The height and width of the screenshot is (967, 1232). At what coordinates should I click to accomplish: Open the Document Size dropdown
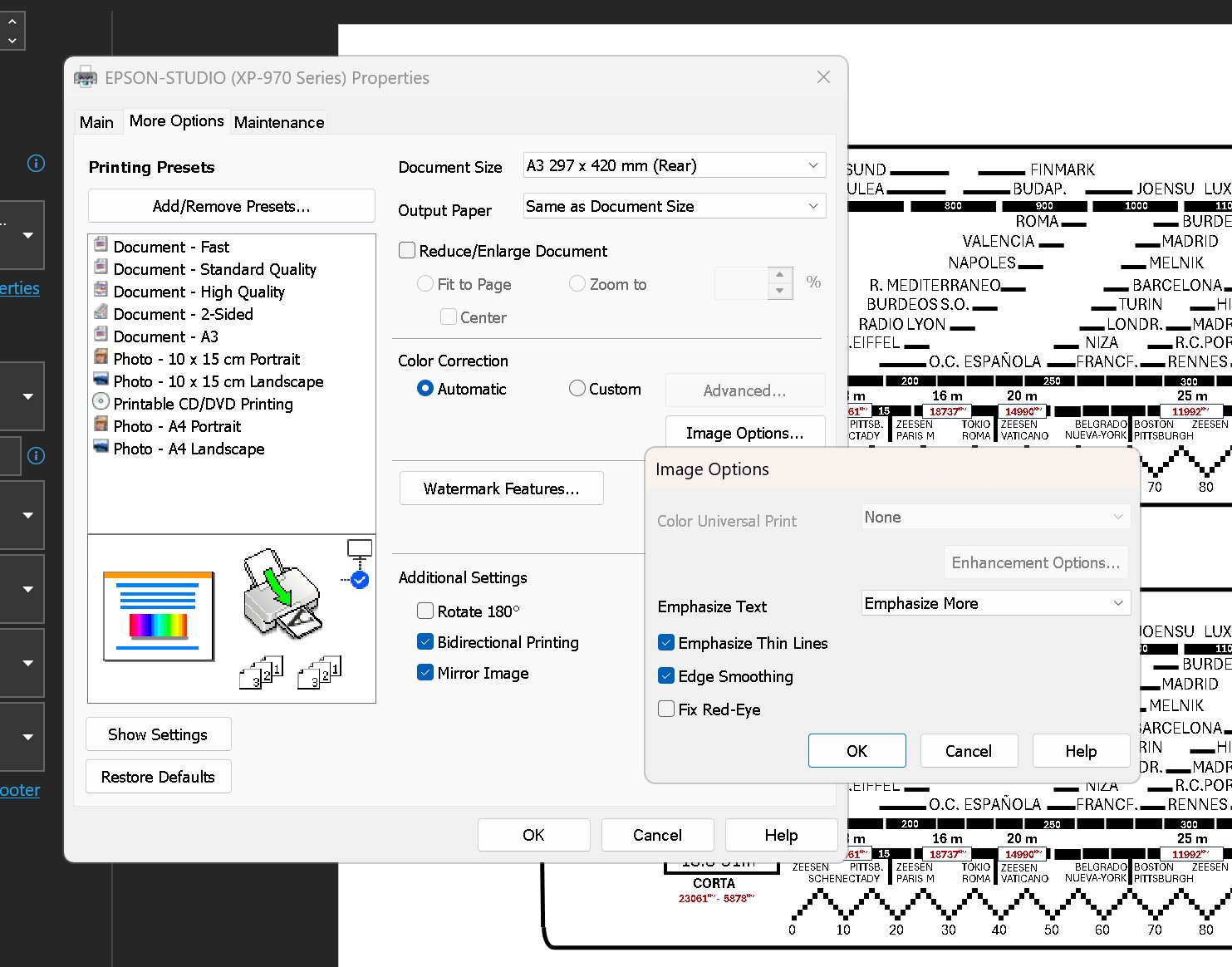click(674, 165)
